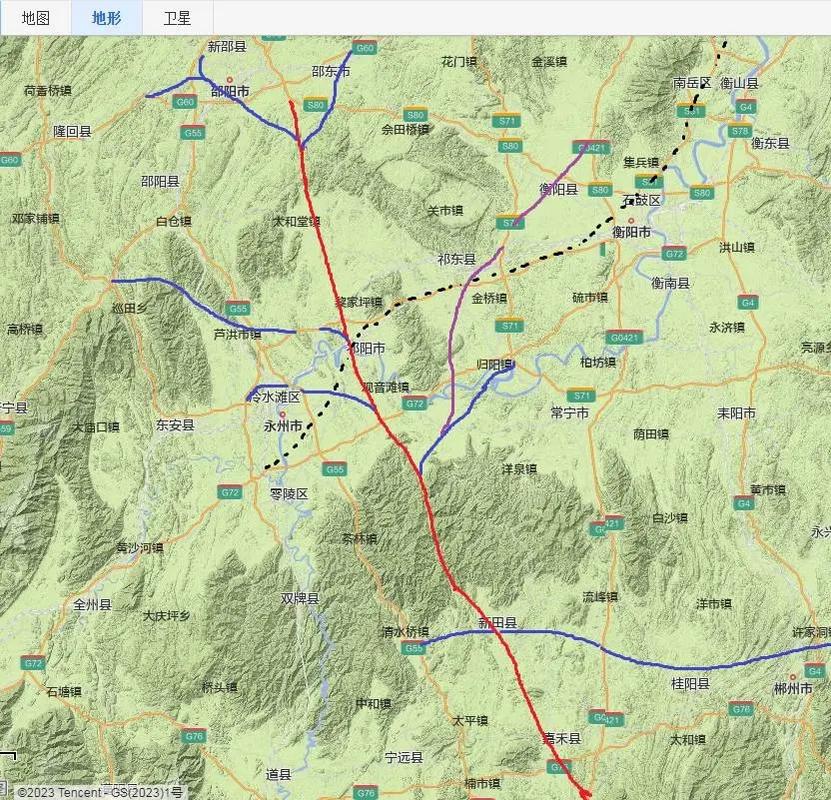The width and height of the screenshot is (831, 800).
Task: Click the S81 shield below 南岳区
Action: (691, 111)
